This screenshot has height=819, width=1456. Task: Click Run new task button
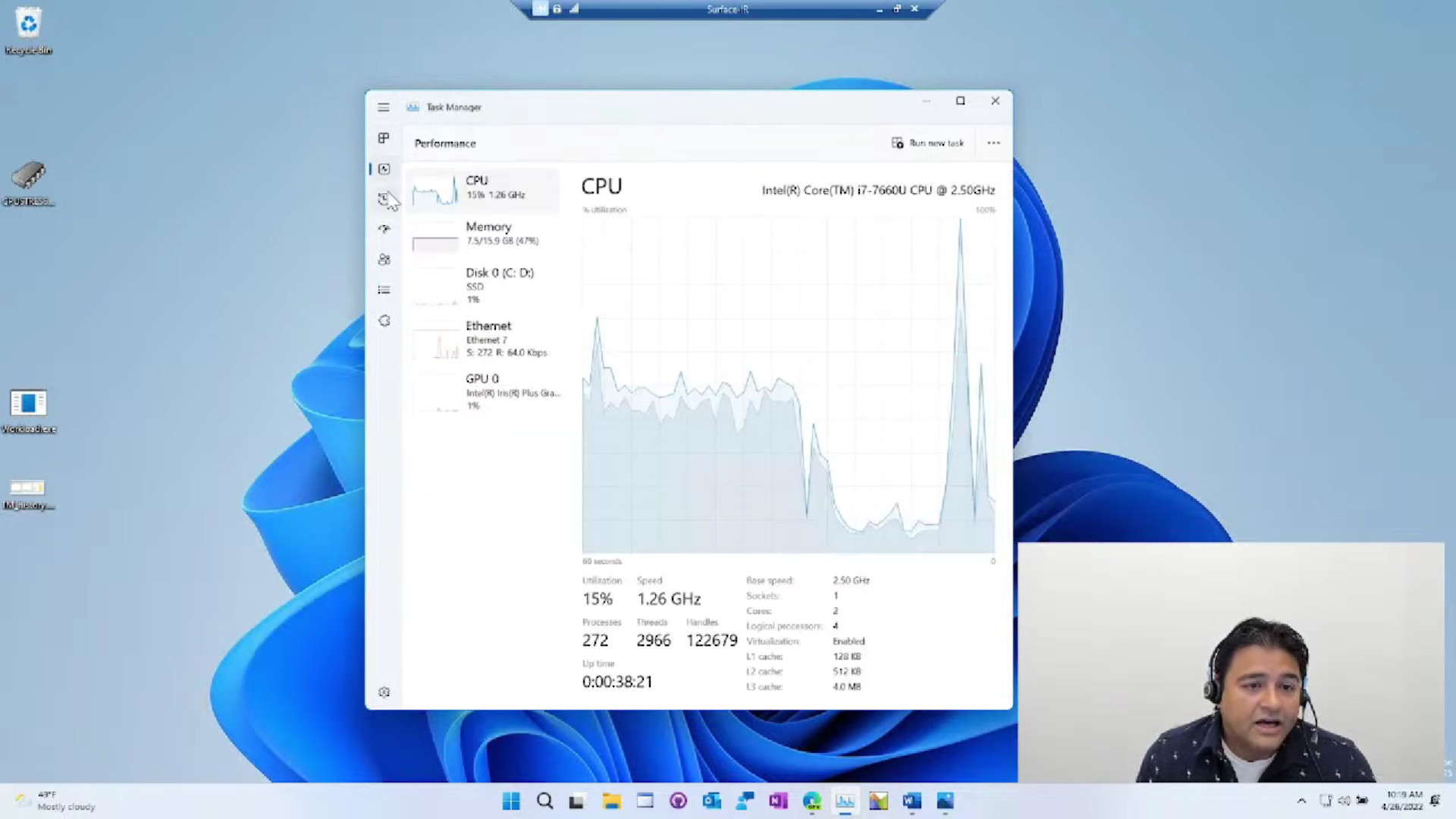pos(927,143)
